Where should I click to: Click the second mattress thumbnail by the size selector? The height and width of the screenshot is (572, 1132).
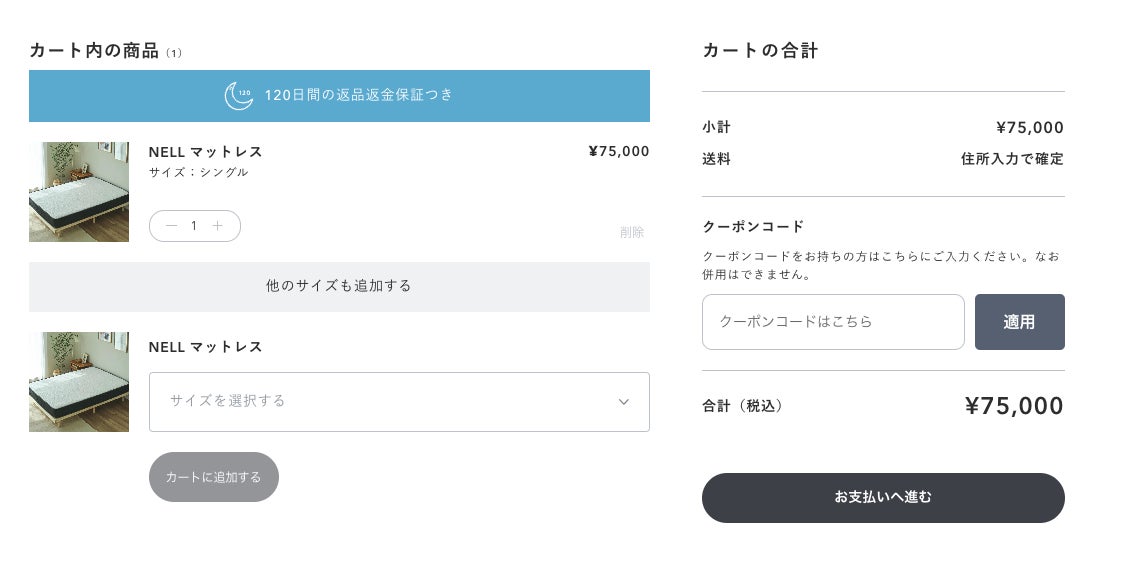pyautogui.click(x=79, y=382)
